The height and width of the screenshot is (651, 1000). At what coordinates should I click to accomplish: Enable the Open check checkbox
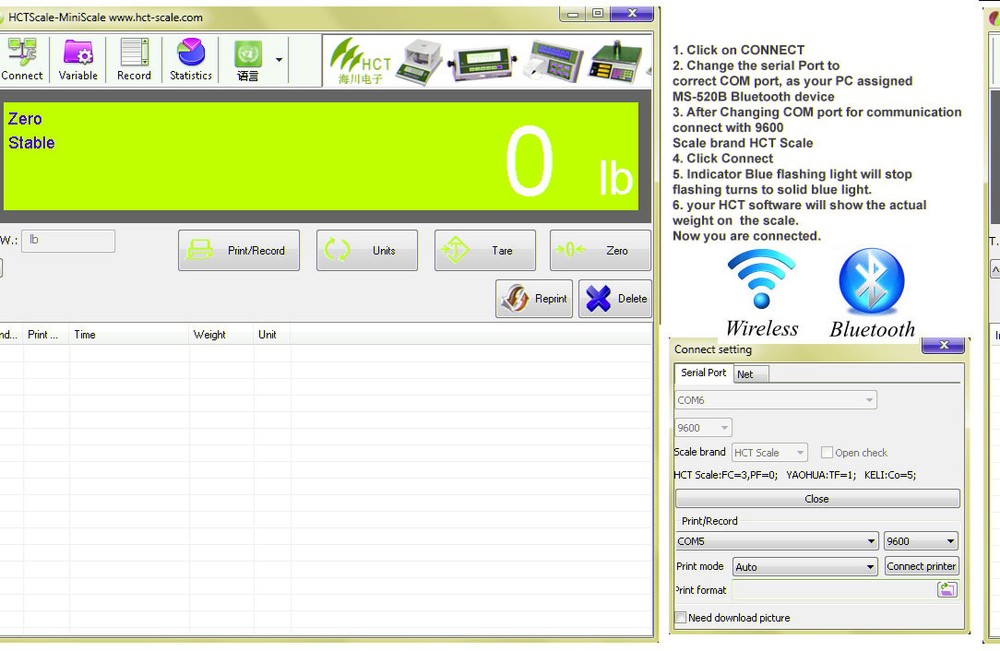pyautogui.click(x=827, y=453)
